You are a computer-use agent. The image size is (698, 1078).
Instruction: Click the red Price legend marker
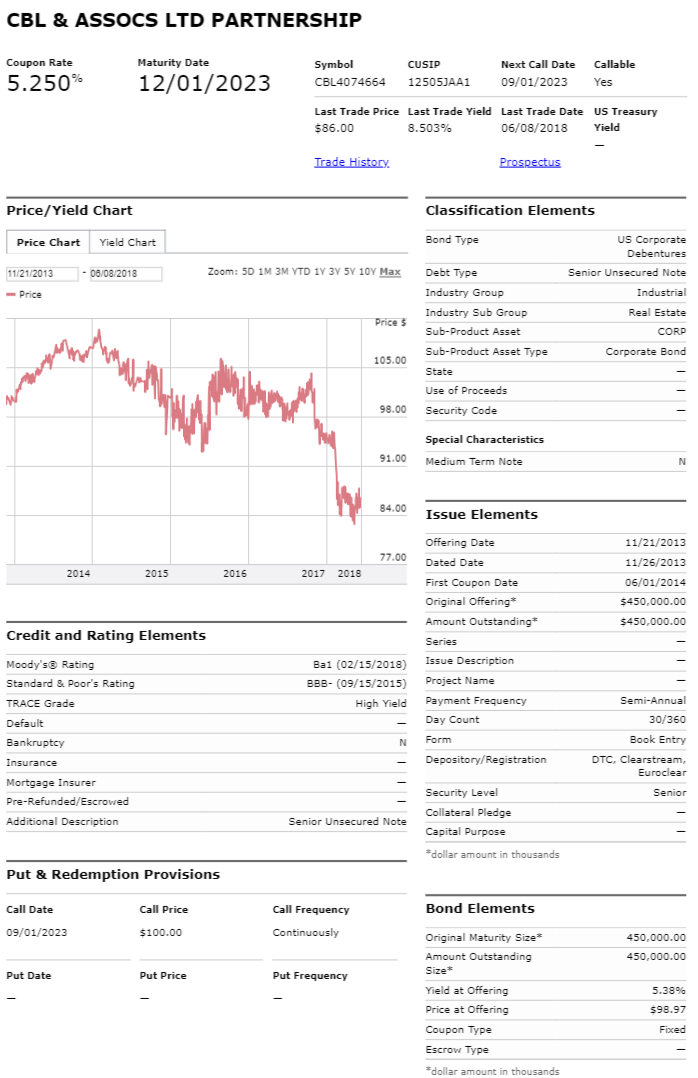[11, 294]
